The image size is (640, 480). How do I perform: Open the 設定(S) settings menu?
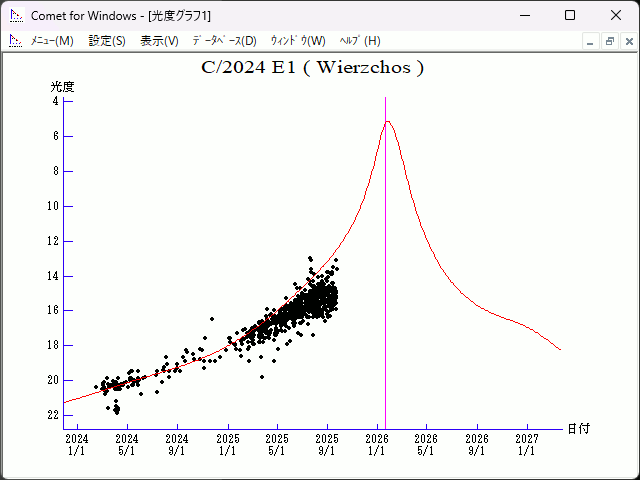click(x=107, y=41)
